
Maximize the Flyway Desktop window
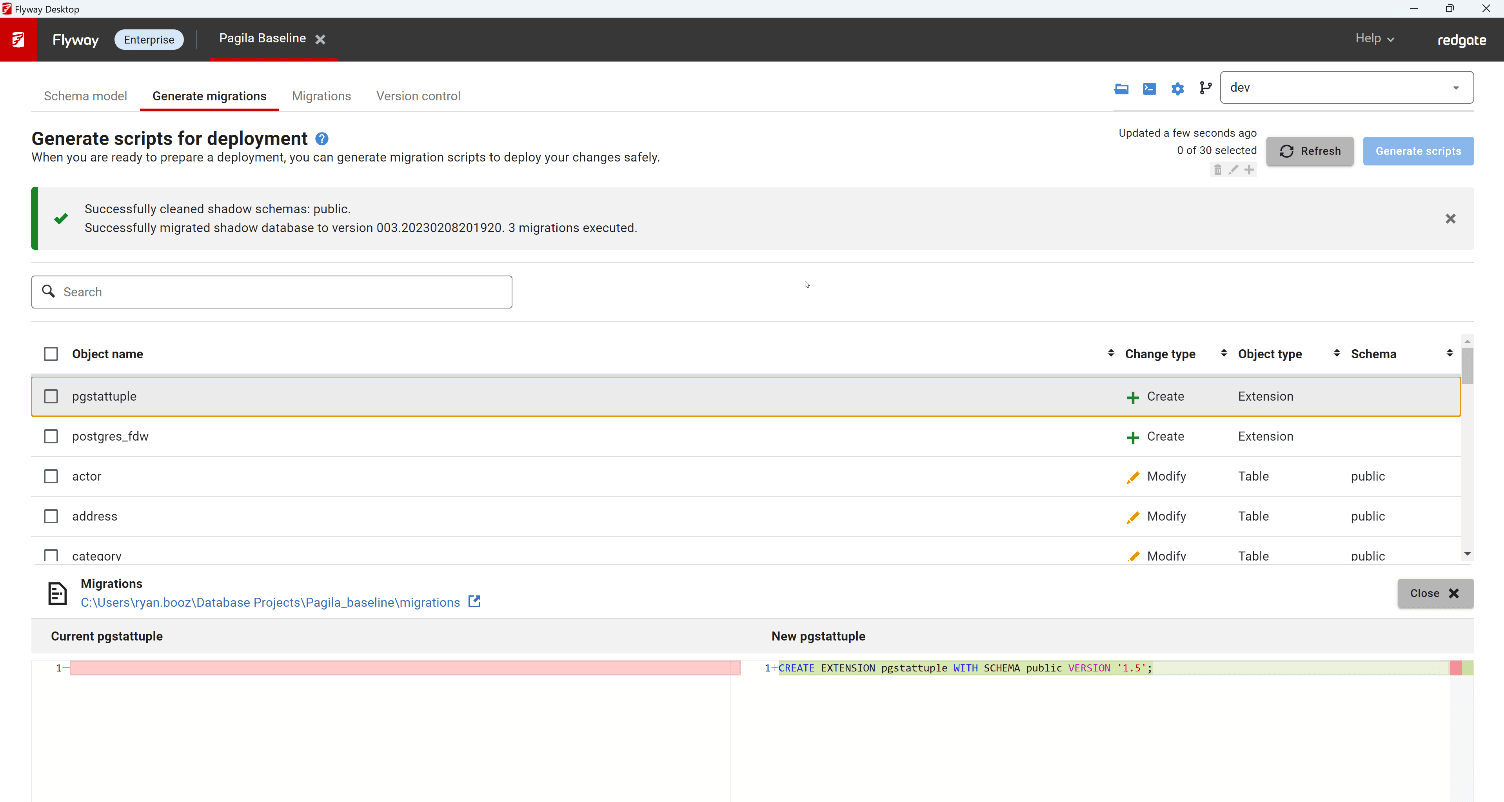point(1449,8)
